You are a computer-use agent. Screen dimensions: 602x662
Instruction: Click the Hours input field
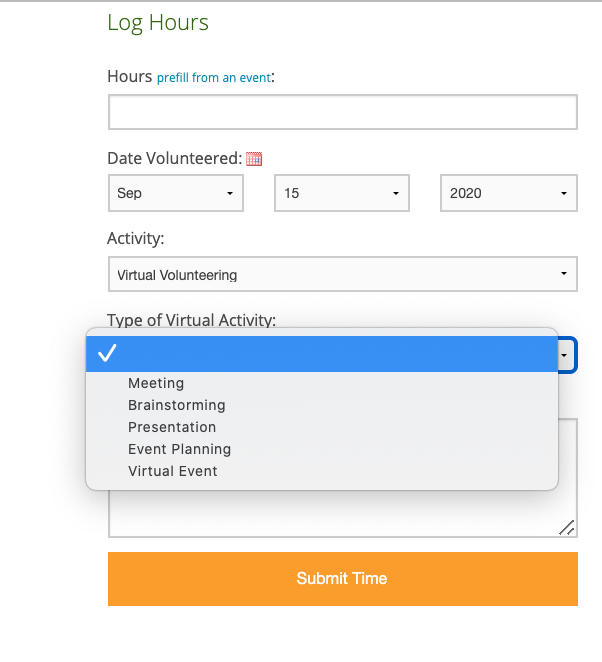(x=342, y=112)
